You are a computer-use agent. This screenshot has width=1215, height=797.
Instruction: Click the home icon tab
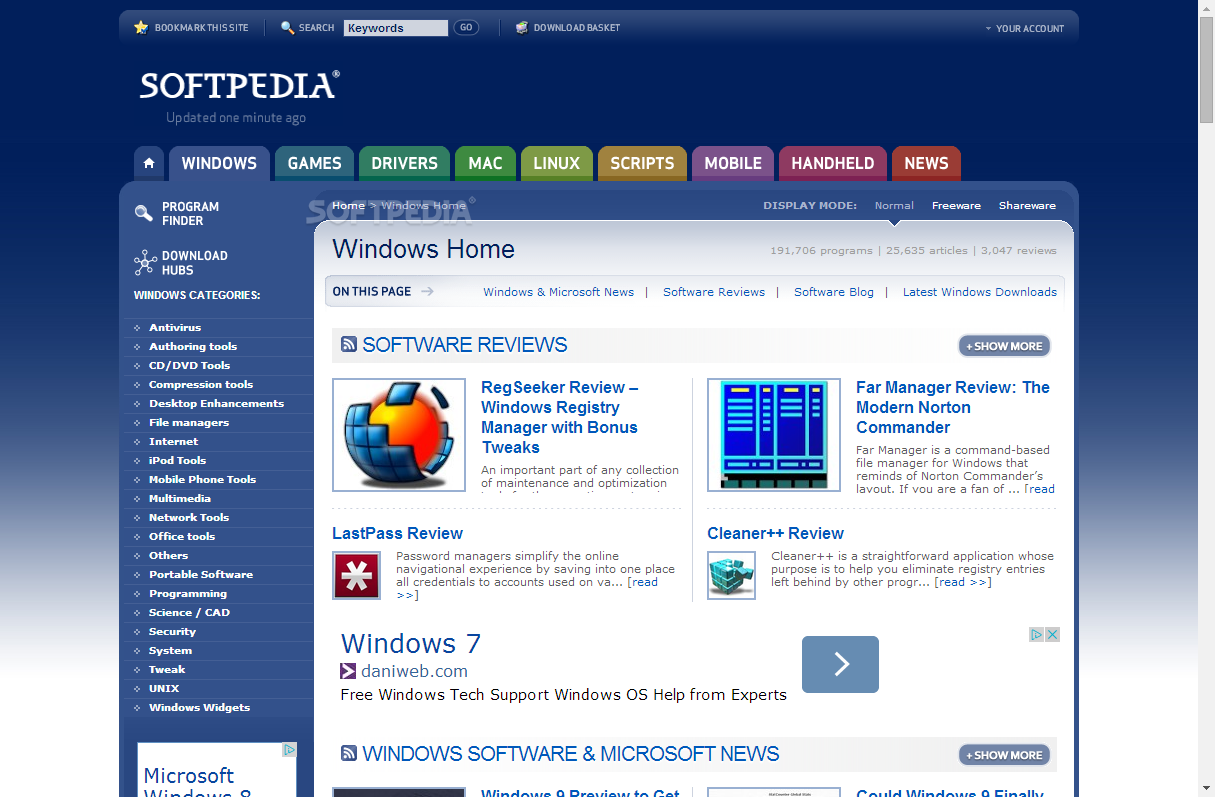149,163
